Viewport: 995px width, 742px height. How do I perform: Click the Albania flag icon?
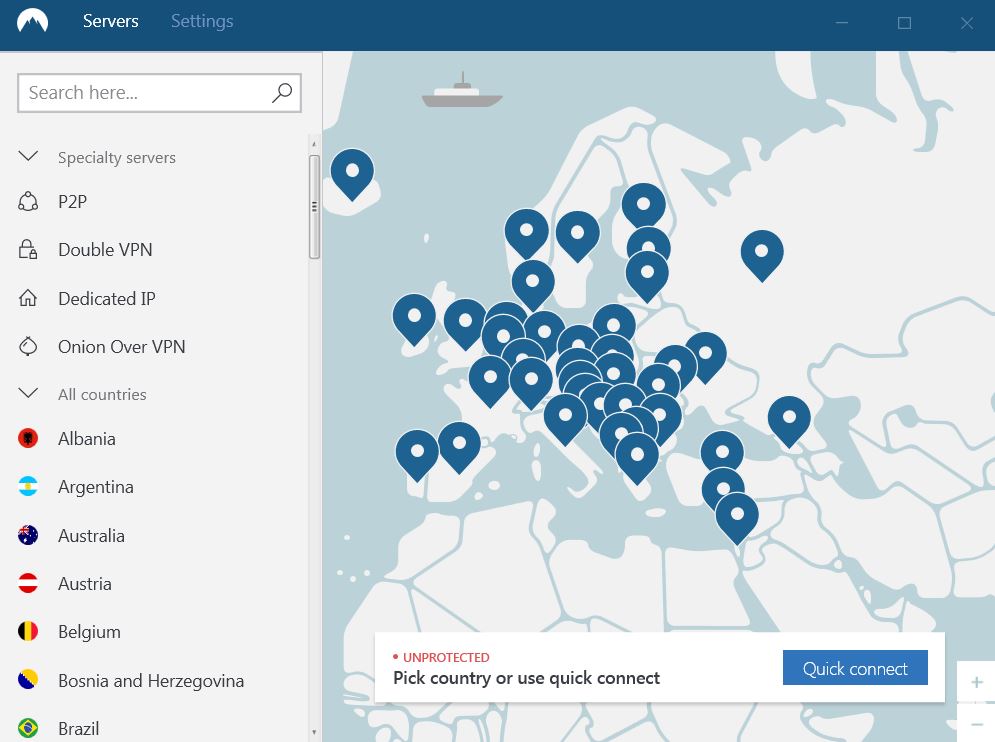pyautogui.click(x=28, y=438)
